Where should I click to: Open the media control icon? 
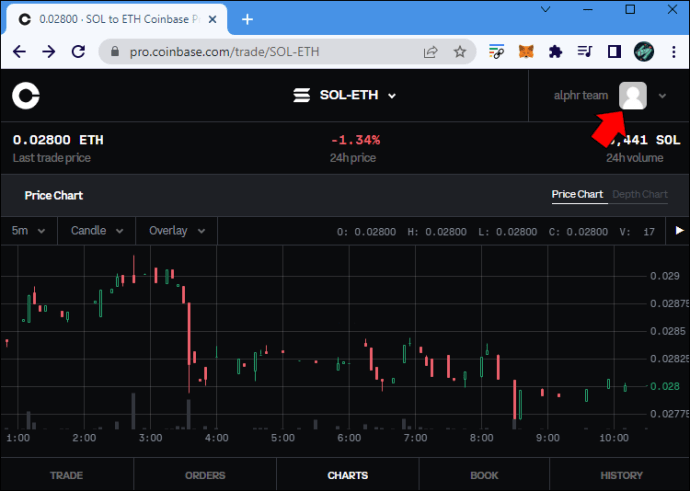585,52
